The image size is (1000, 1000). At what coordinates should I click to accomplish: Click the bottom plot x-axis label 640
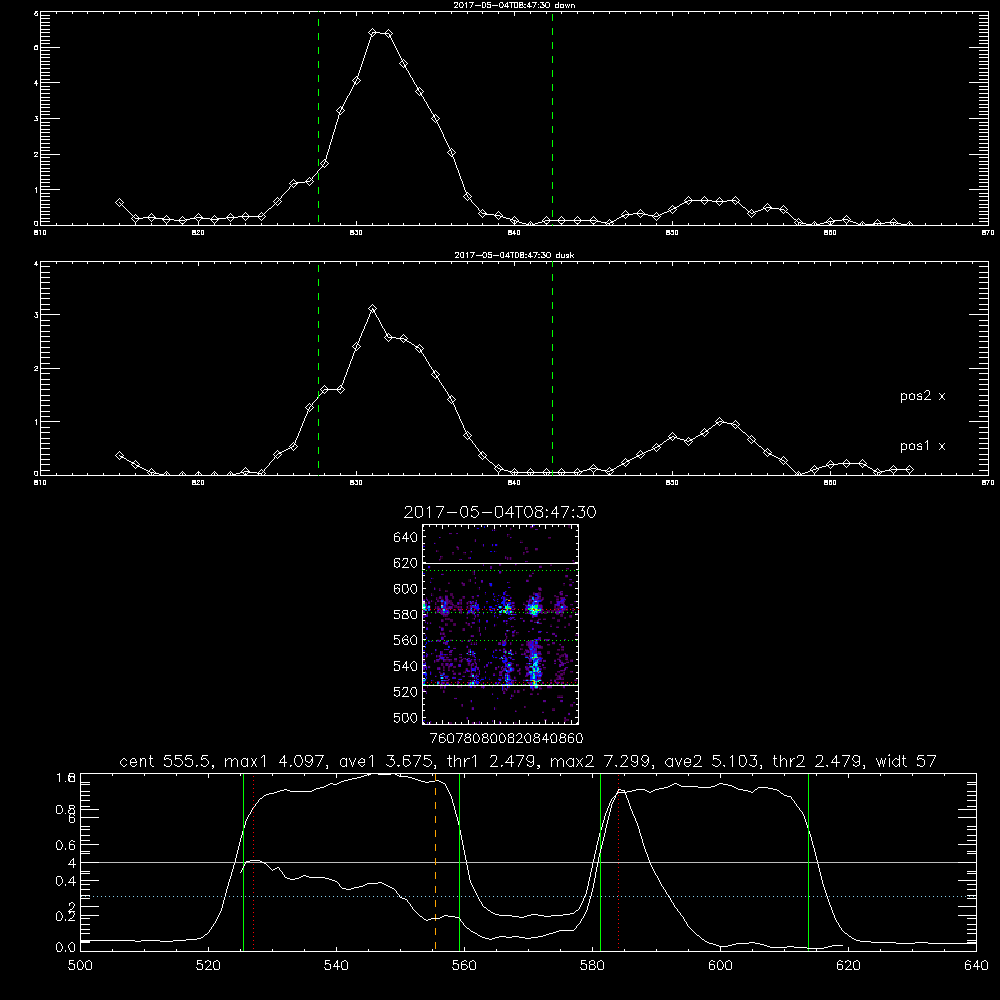click(x=976, y=966)
